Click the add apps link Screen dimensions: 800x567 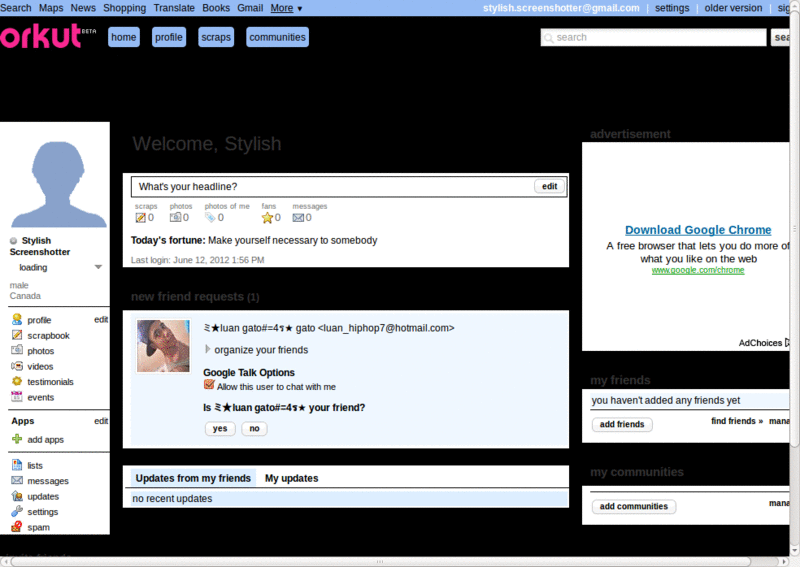45,439
